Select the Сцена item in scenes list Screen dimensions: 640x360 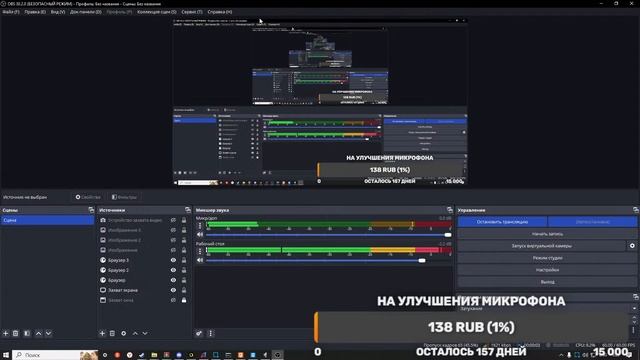tap(47, 220)
